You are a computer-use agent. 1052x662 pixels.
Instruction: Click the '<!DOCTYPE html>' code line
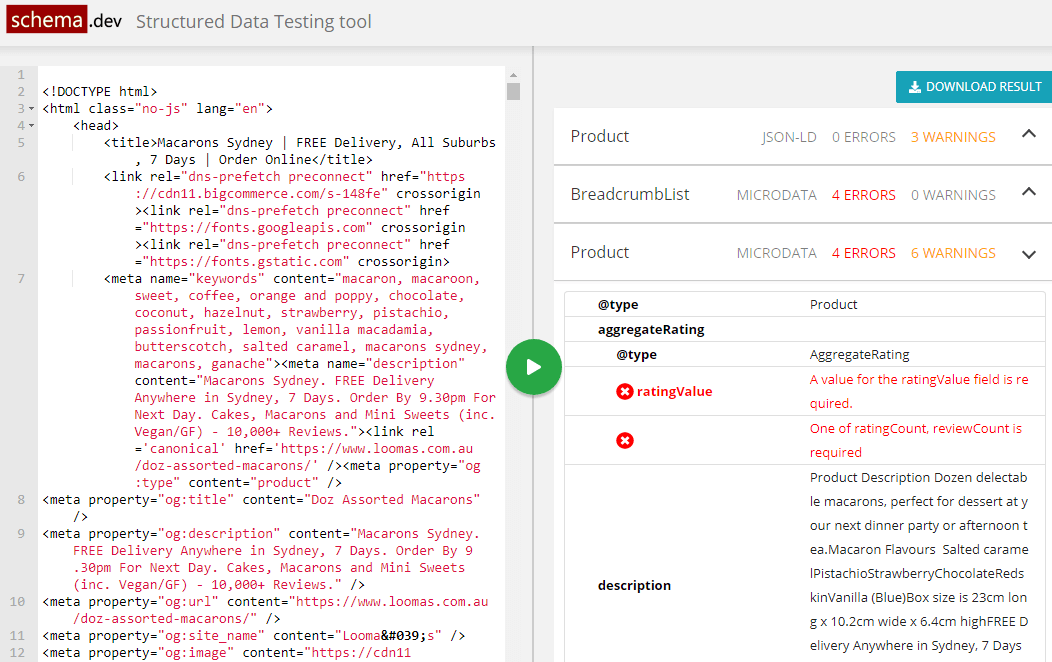(99, 91)
